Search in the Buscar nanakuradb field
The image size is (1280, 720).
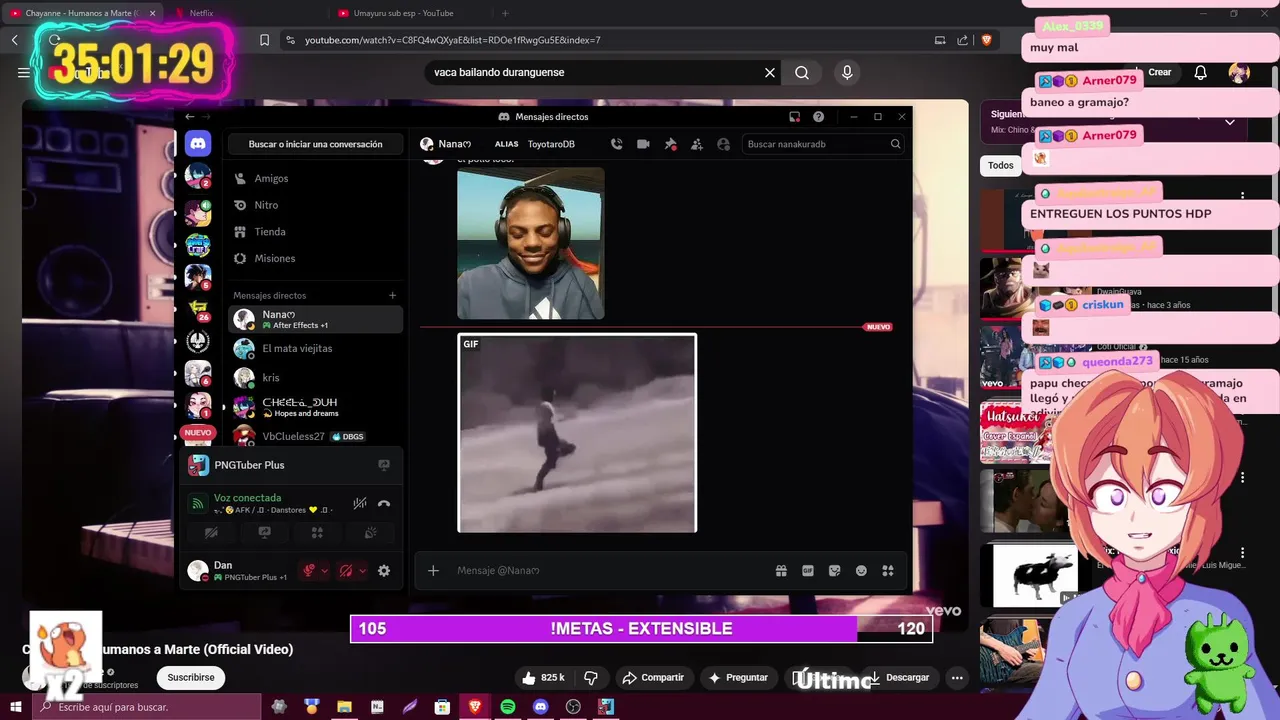click(824, 144)
